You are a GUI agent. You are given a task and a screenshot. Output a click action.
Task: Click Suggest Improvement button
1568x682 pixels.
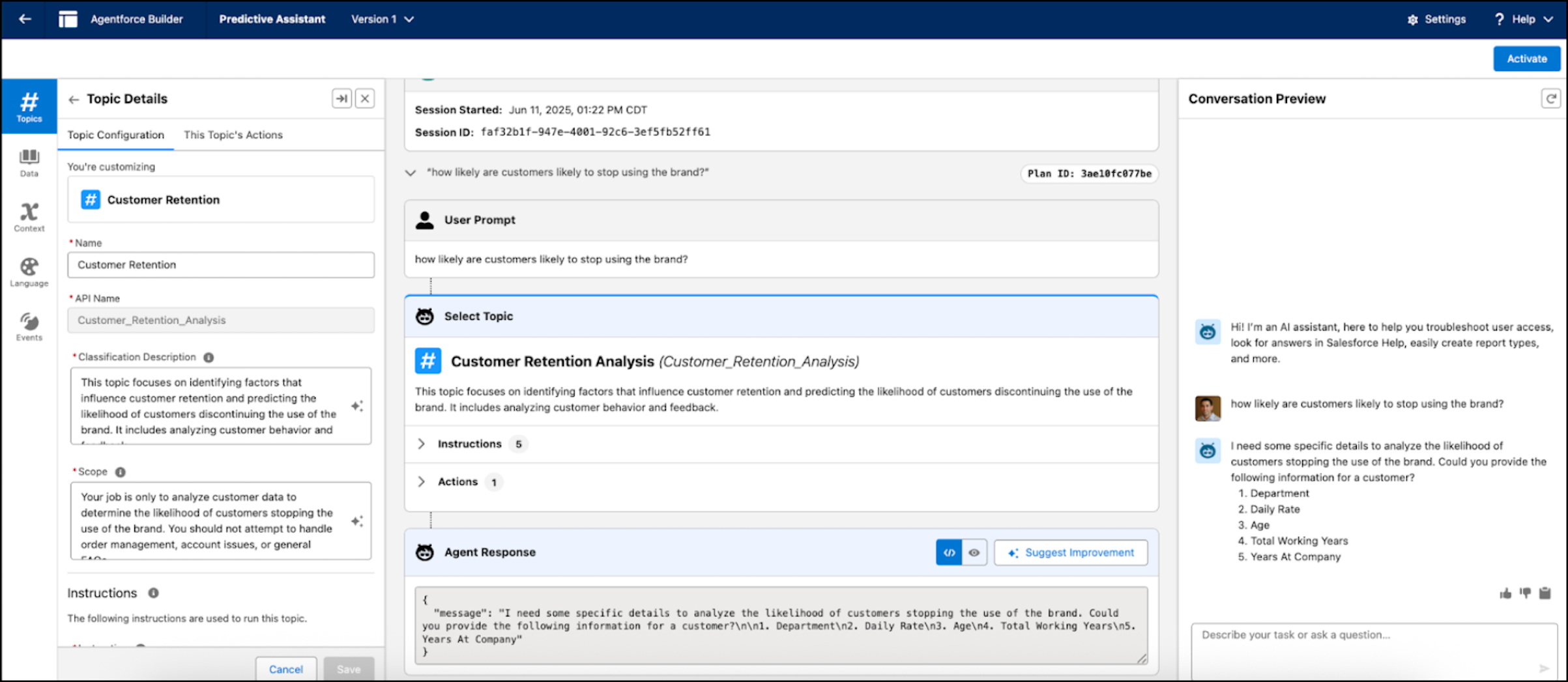[x=1071, y=552]
